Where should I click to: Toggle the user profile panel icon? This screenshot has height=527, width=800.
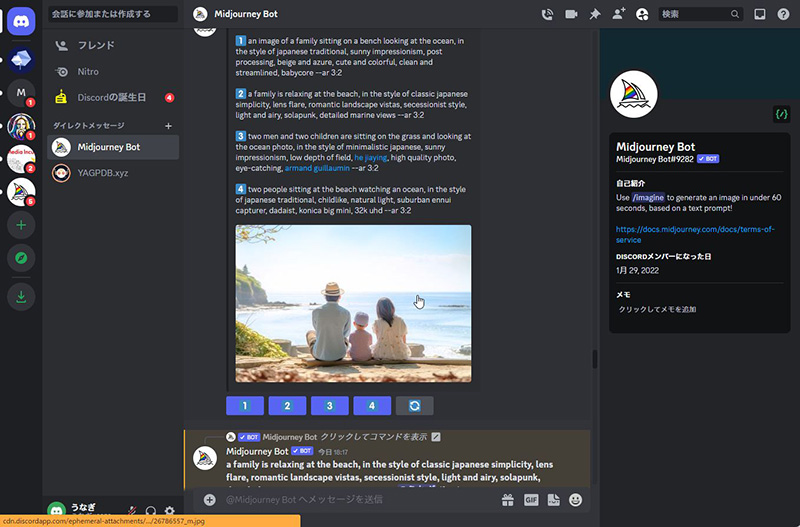coord(642,14)
